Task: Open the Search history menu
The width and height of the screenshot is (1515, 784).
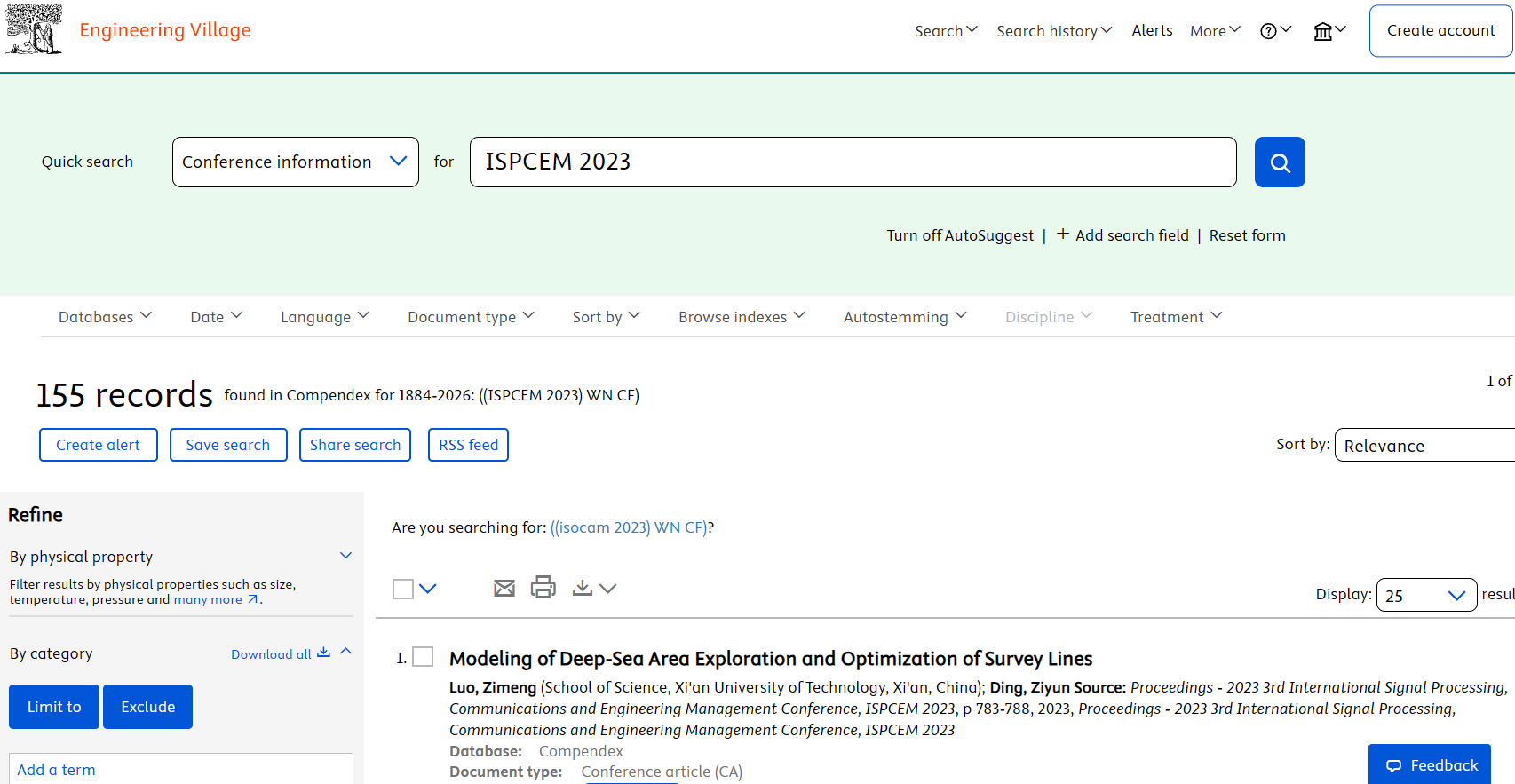Action: pos(1054,31)
